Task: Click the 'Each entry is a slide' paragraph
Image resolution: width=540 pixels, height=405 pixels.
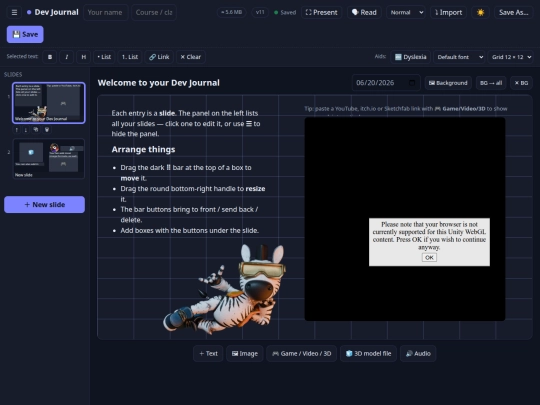Action: click(x=186, y=123)
